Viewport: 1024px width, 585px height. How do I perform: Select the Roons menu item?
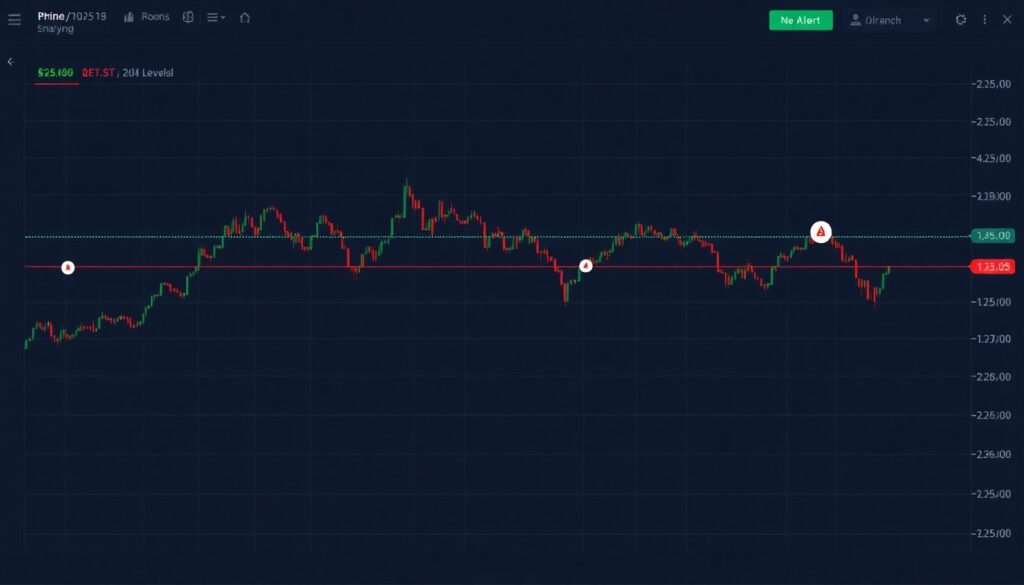click(155, 17)
